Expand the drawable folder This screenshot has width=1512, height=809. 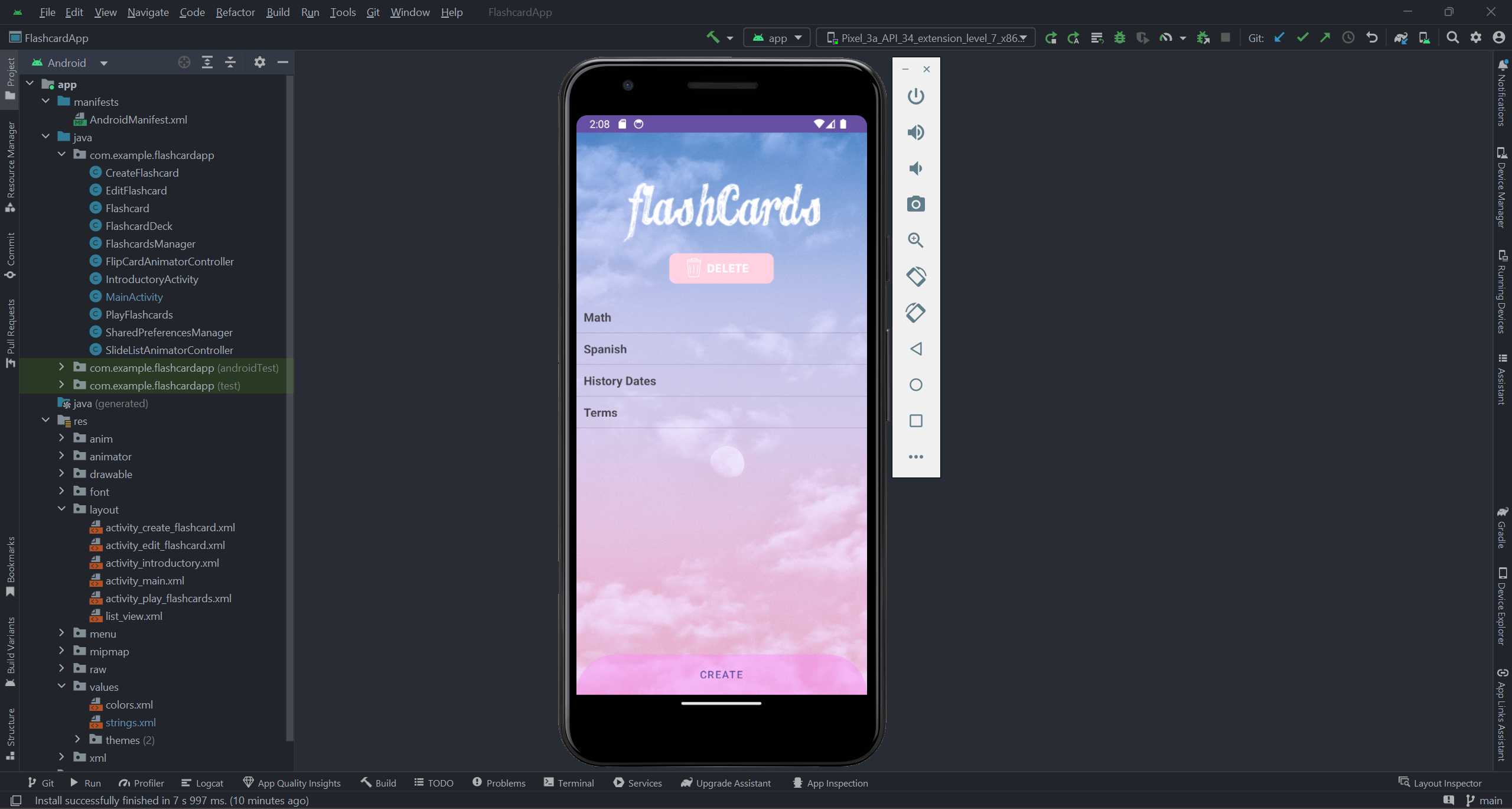(x=61, y=474)
